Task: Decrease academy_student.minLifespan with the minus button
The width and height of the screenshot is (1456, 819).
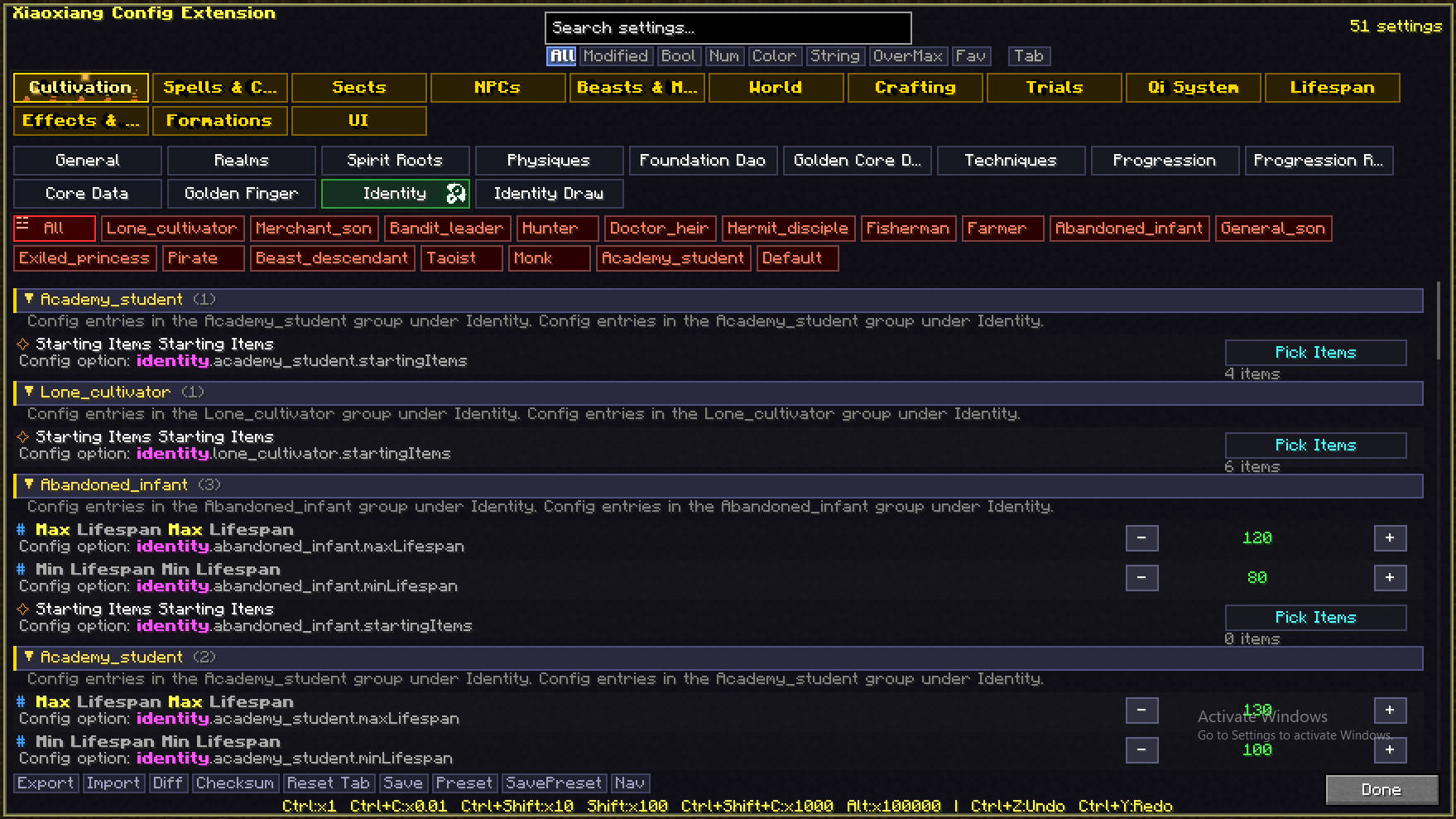Action: [x=1141, y=749]
